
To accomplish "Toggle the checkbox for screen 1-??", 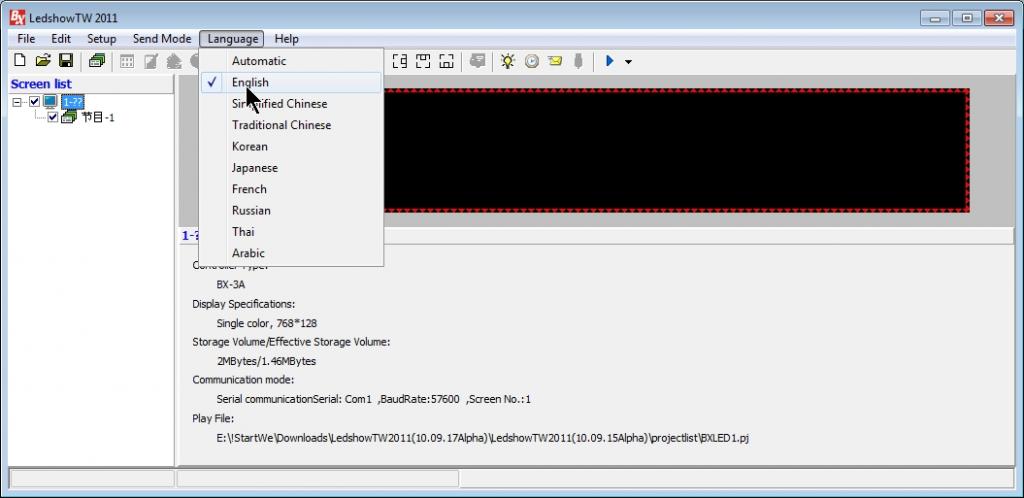I will click(35, 101).
